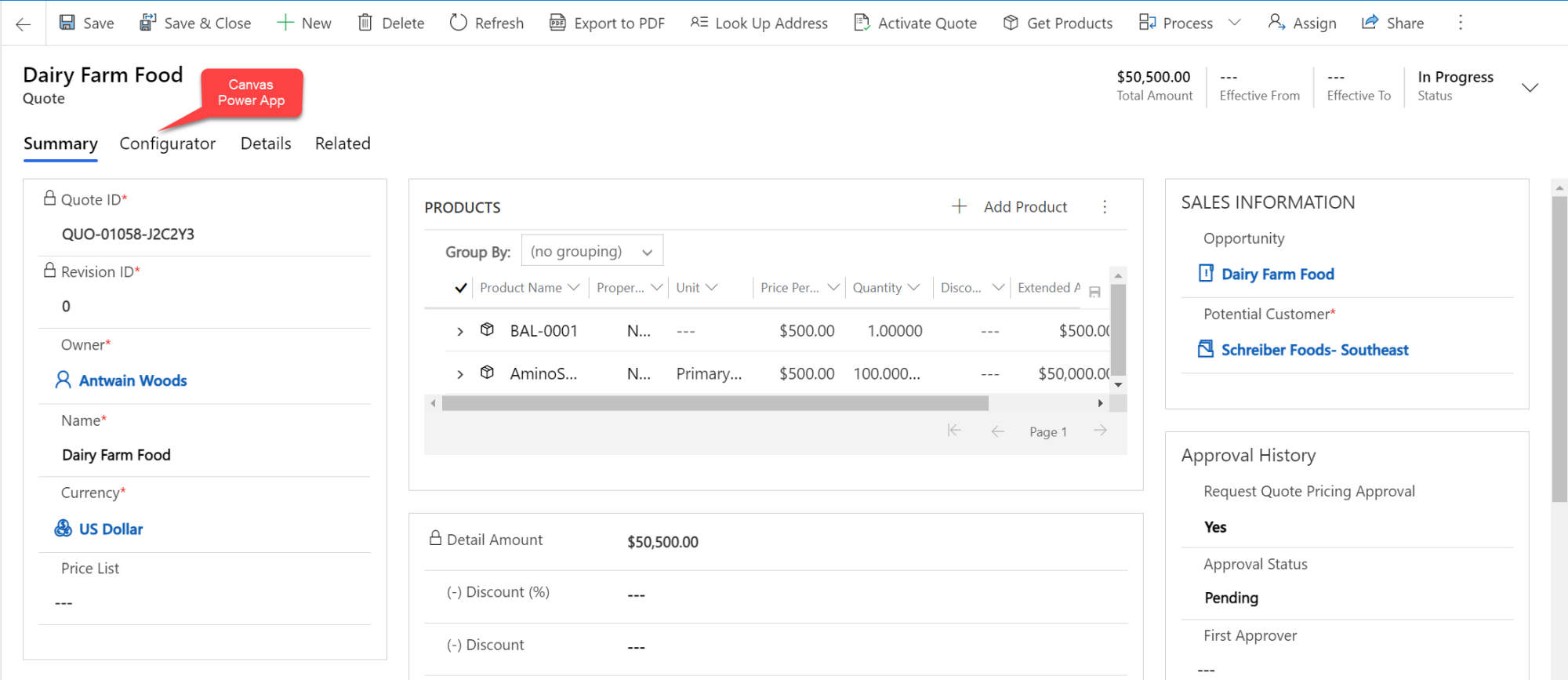The image size is (1568, 680).
Task: Switch to the Configurator tab
Action: point(167,144)
